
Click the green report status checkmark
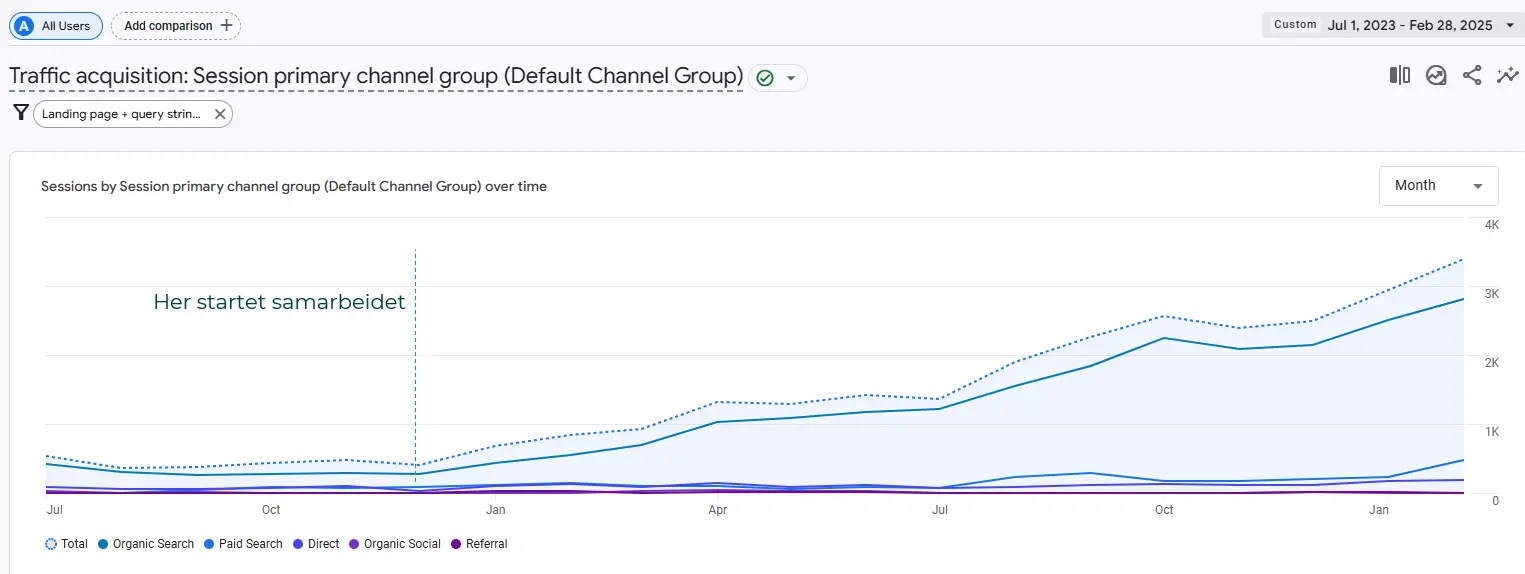coord(765,78)
